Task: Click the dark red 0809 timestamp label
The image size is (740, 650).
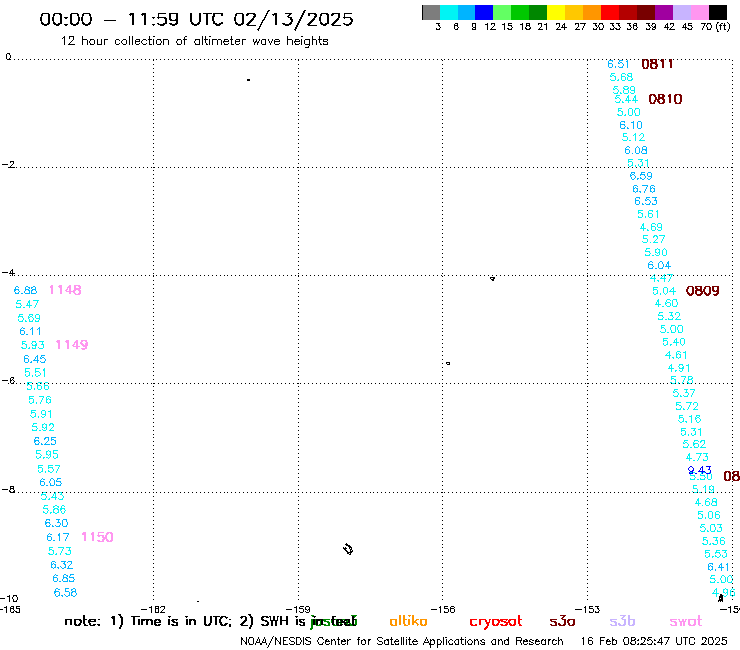Action: 702,291
